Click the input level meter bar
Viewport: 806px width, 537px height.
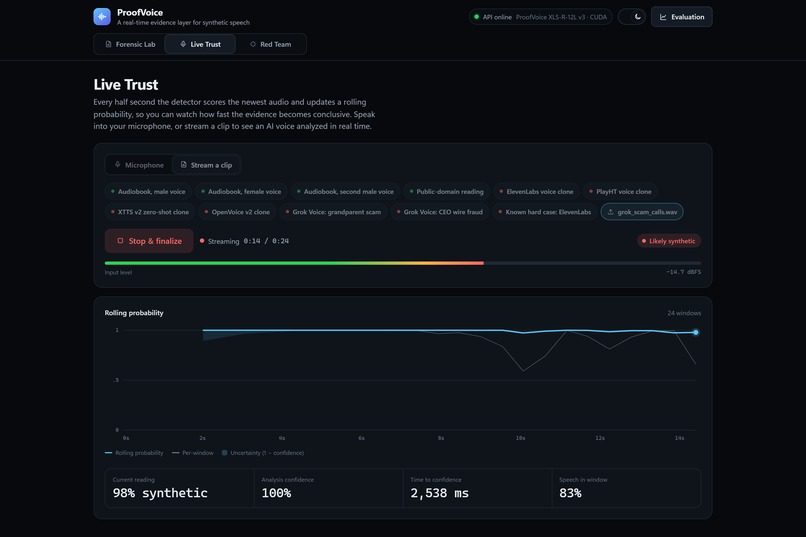402,263
